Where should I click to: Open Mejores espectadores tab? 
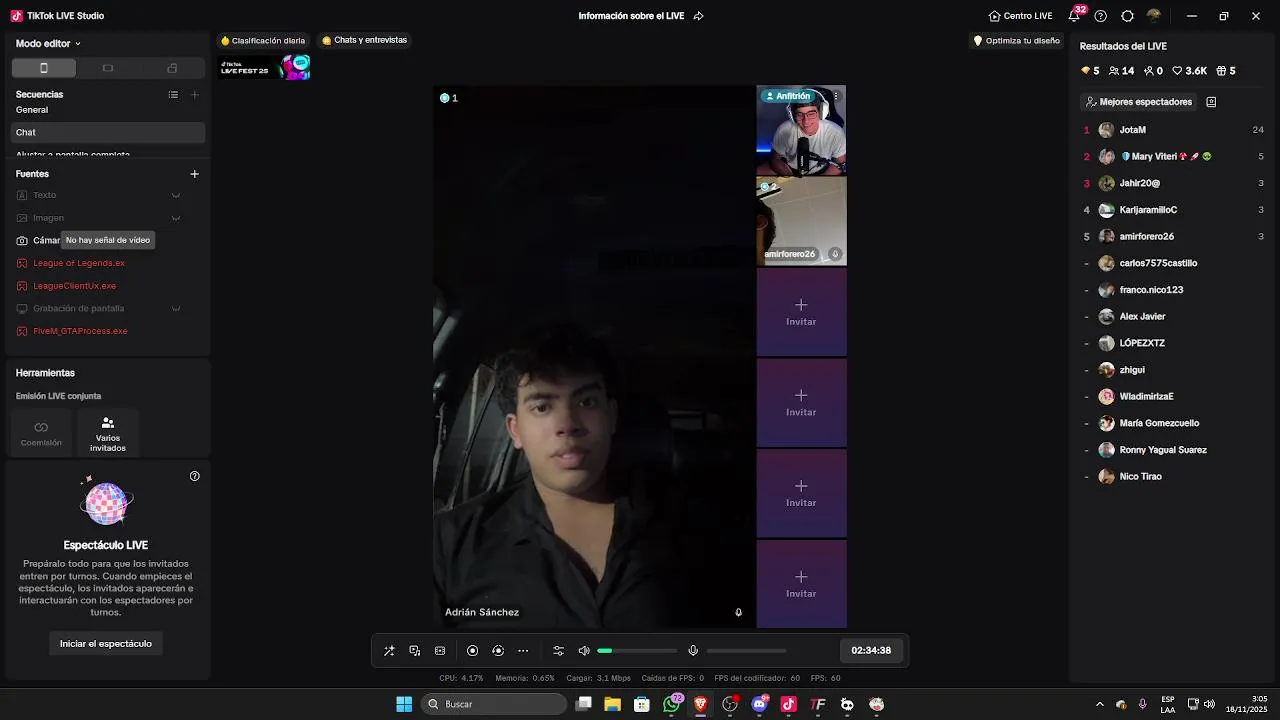pos(1139,102)
